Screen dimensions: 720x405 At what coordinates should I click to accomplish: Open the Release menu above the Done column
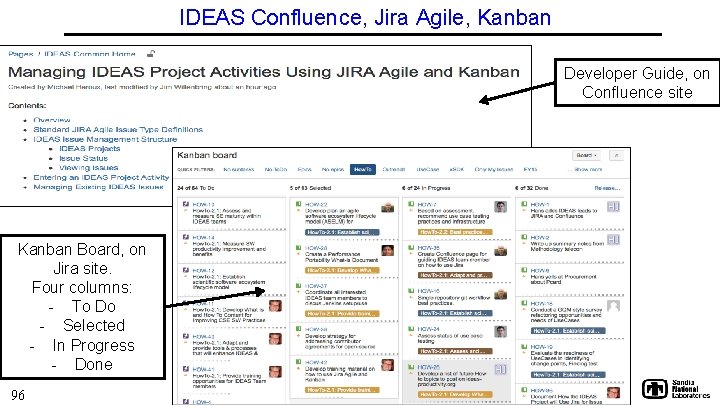pos(607,188)
